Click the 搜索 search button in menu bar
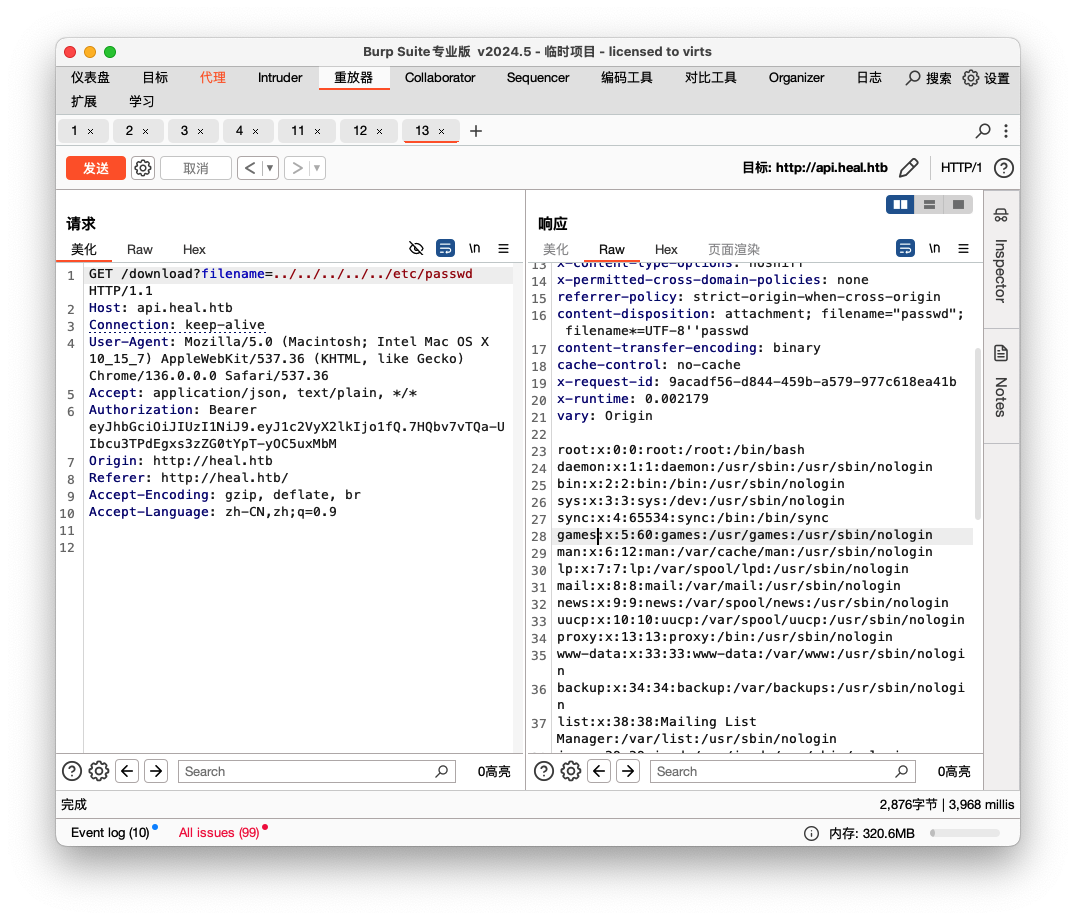This screenshot has height=920, width=1076. 928,78
